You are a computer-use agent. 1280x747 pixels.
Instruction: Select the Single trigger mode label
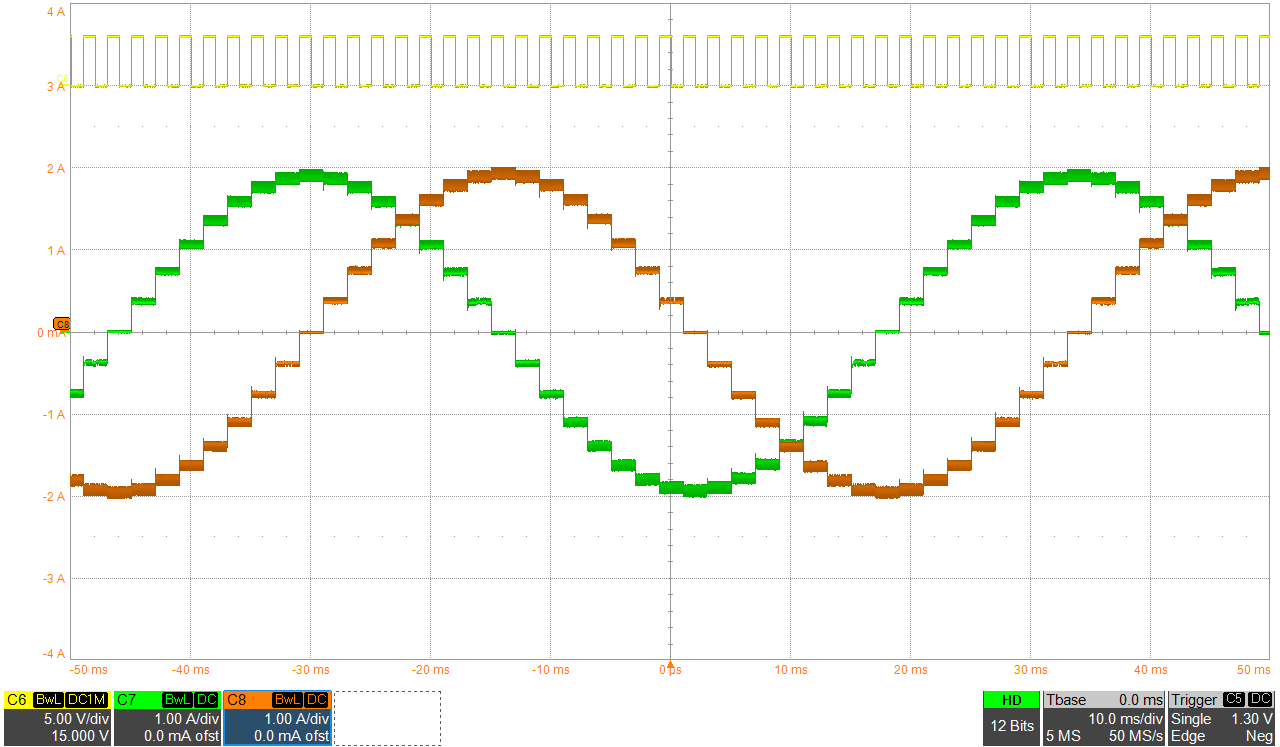[1191, 719]
